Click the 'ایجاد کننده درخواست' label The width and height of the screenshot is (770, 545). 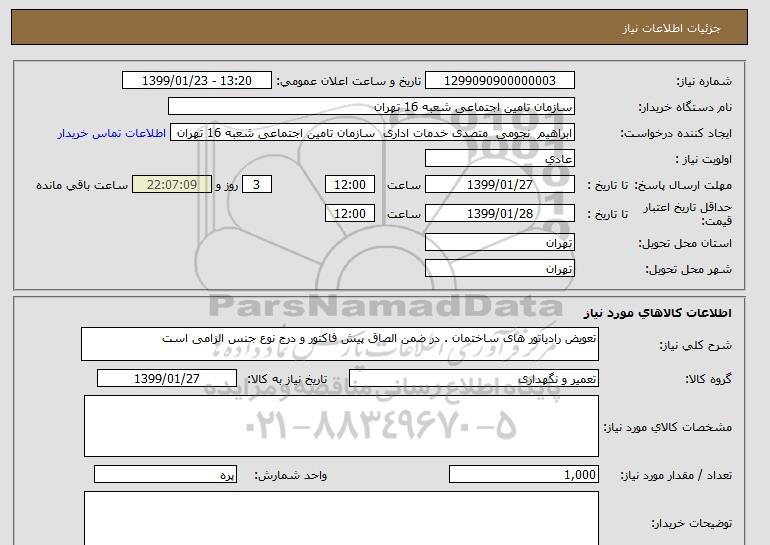point(676,134)
